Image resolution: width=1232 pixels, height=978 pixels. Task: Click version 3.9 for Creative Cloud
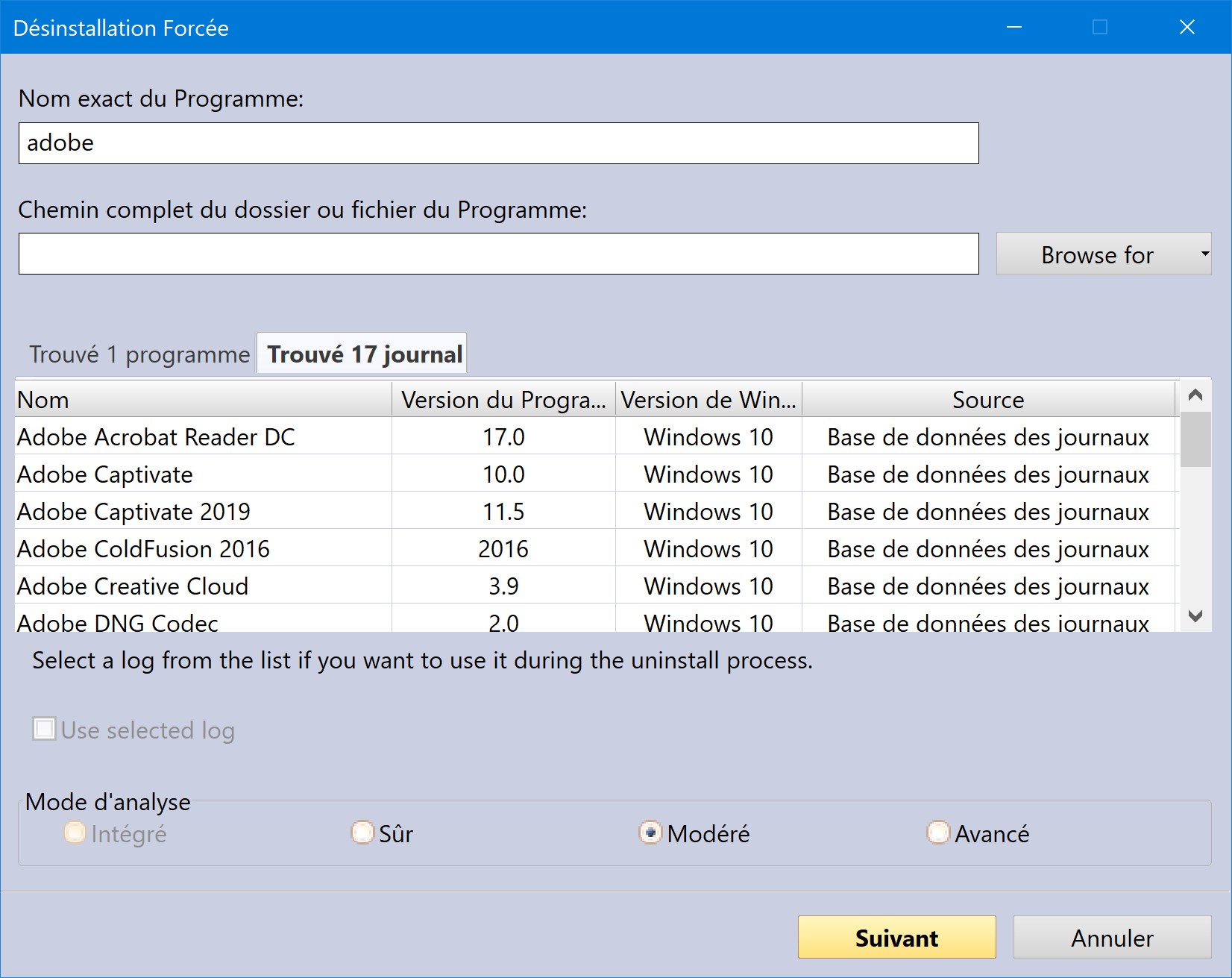point(503,586)
